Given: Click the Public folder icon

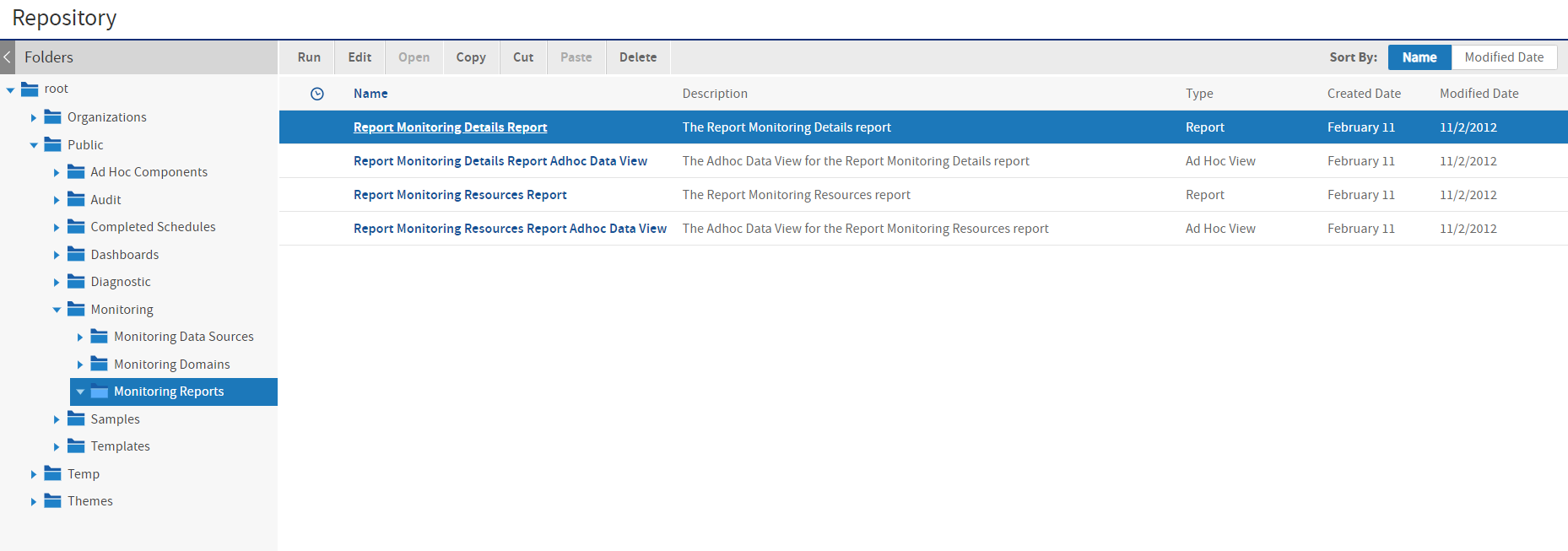Looking at the screenshot, I should [53, 144].
